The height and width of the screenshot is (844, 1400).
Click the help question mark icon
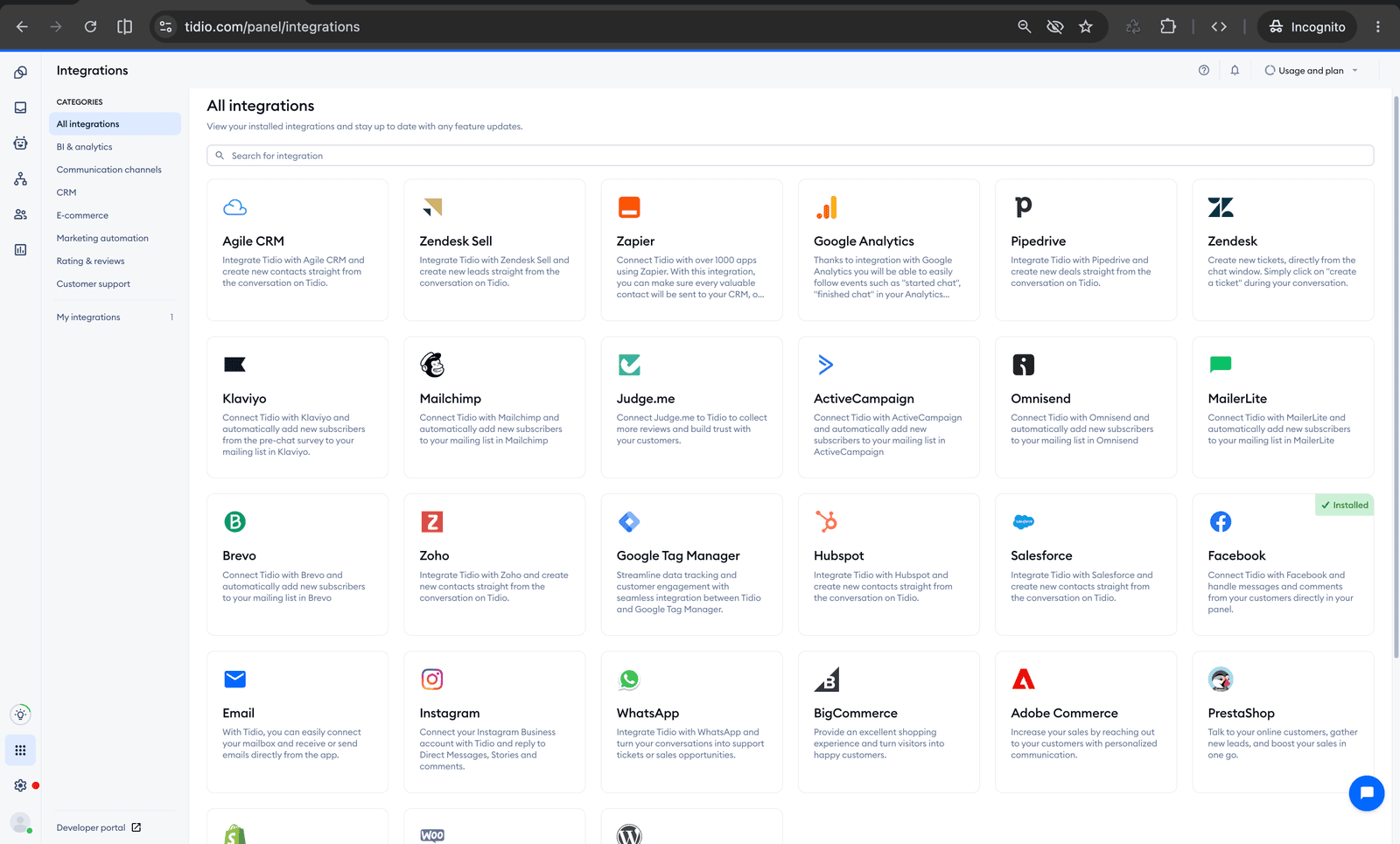pyautogui.click(x=1204, y=71)
